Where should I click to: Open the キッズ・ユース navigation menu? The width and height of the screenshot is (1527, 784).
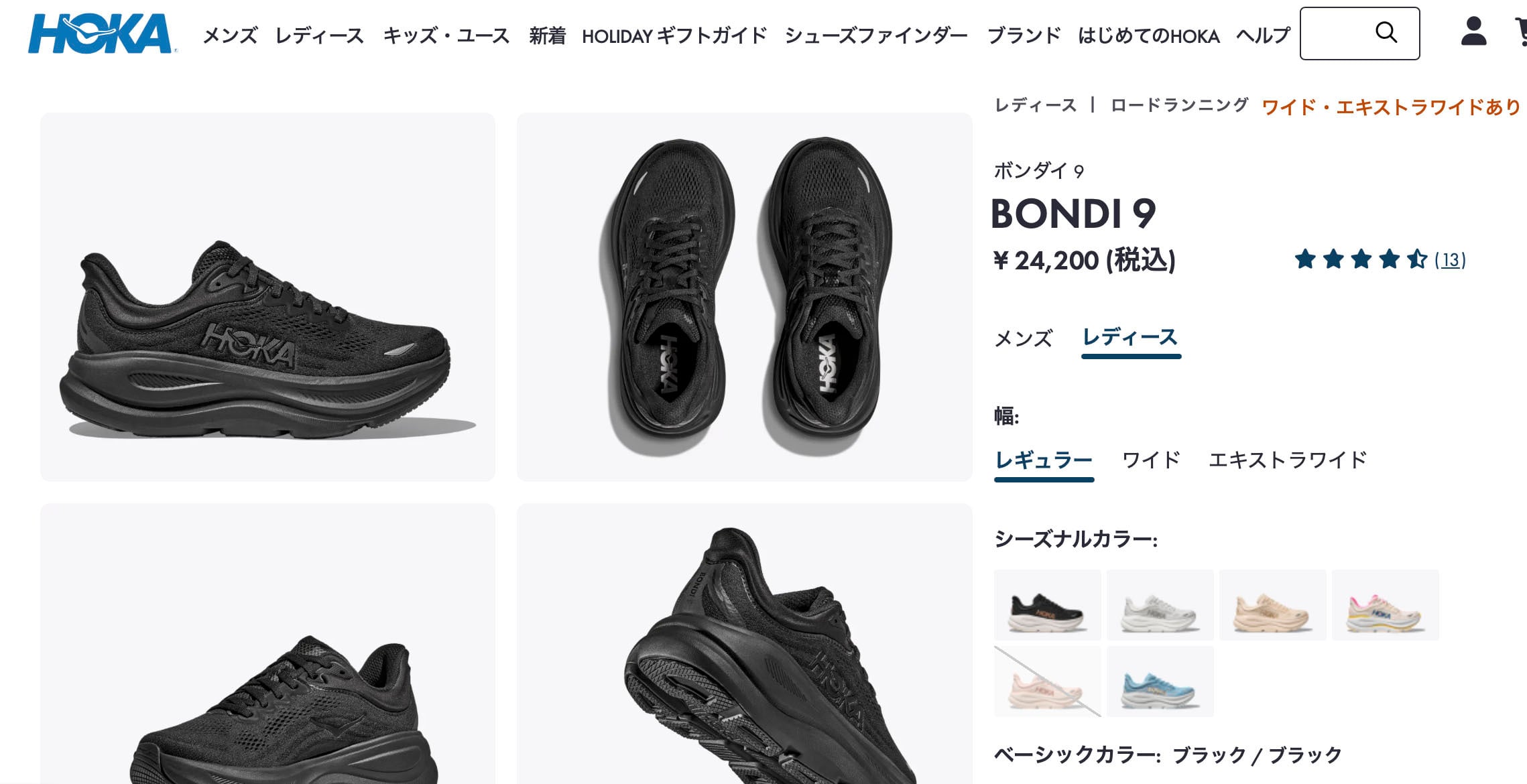click(x=446, y=36)
